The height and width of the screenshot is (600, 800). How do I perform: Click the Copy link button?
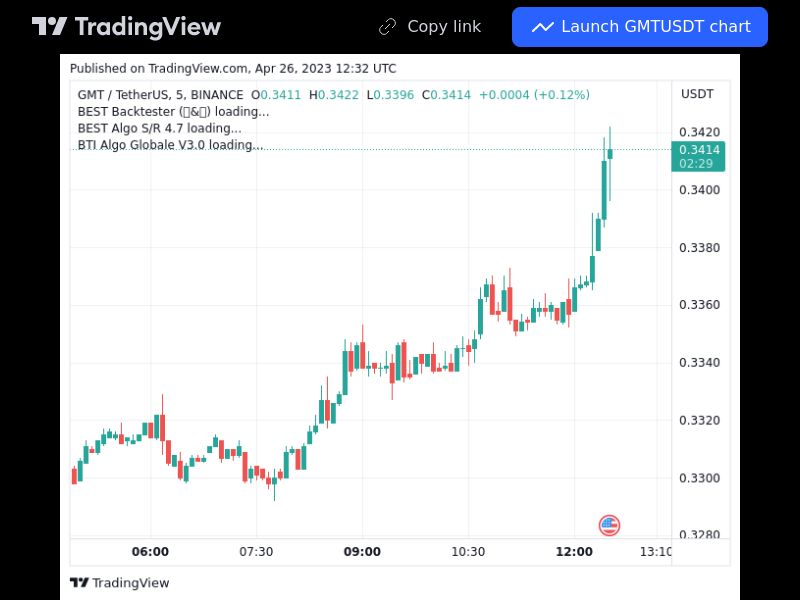coord(430,27)
